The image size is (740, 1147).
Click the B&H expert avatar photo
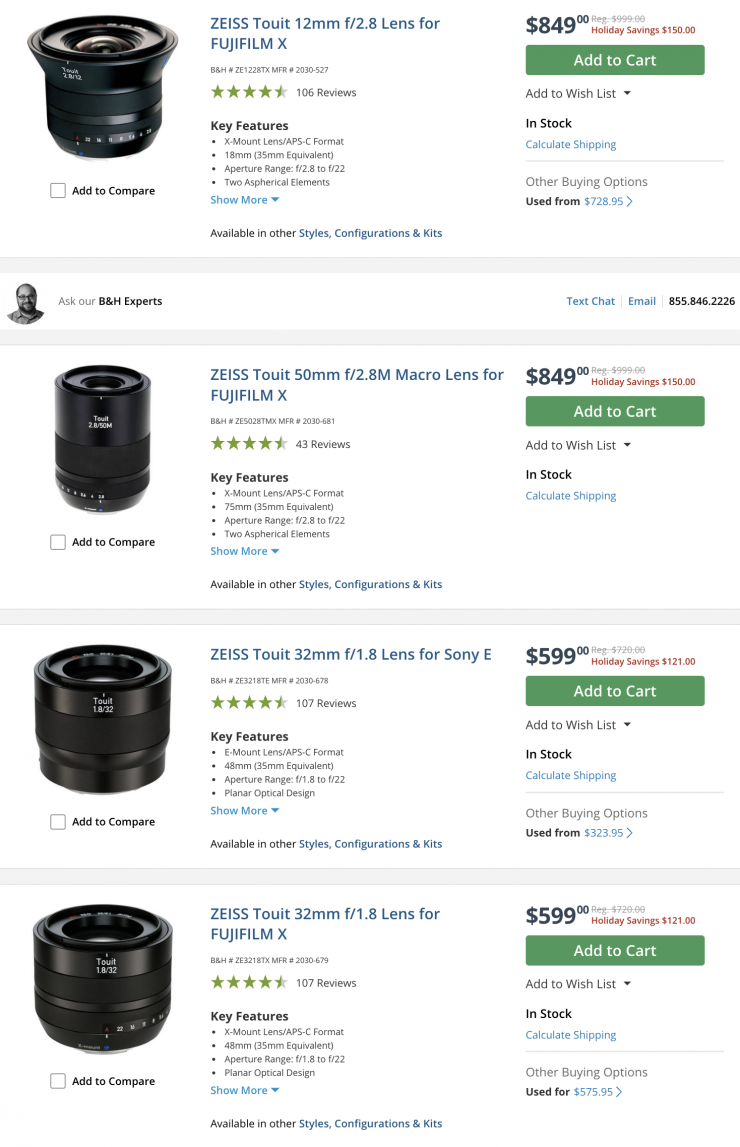pos(26,302)
